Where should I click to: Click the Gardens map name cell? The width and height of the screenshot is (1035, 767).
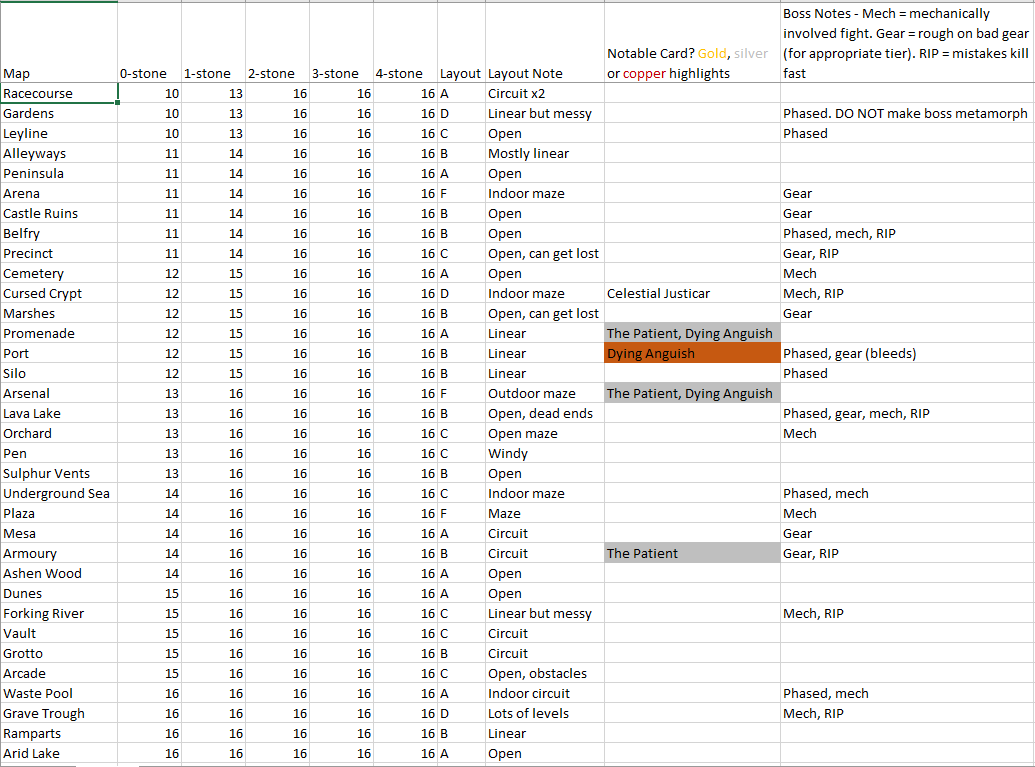pos(59,114)
